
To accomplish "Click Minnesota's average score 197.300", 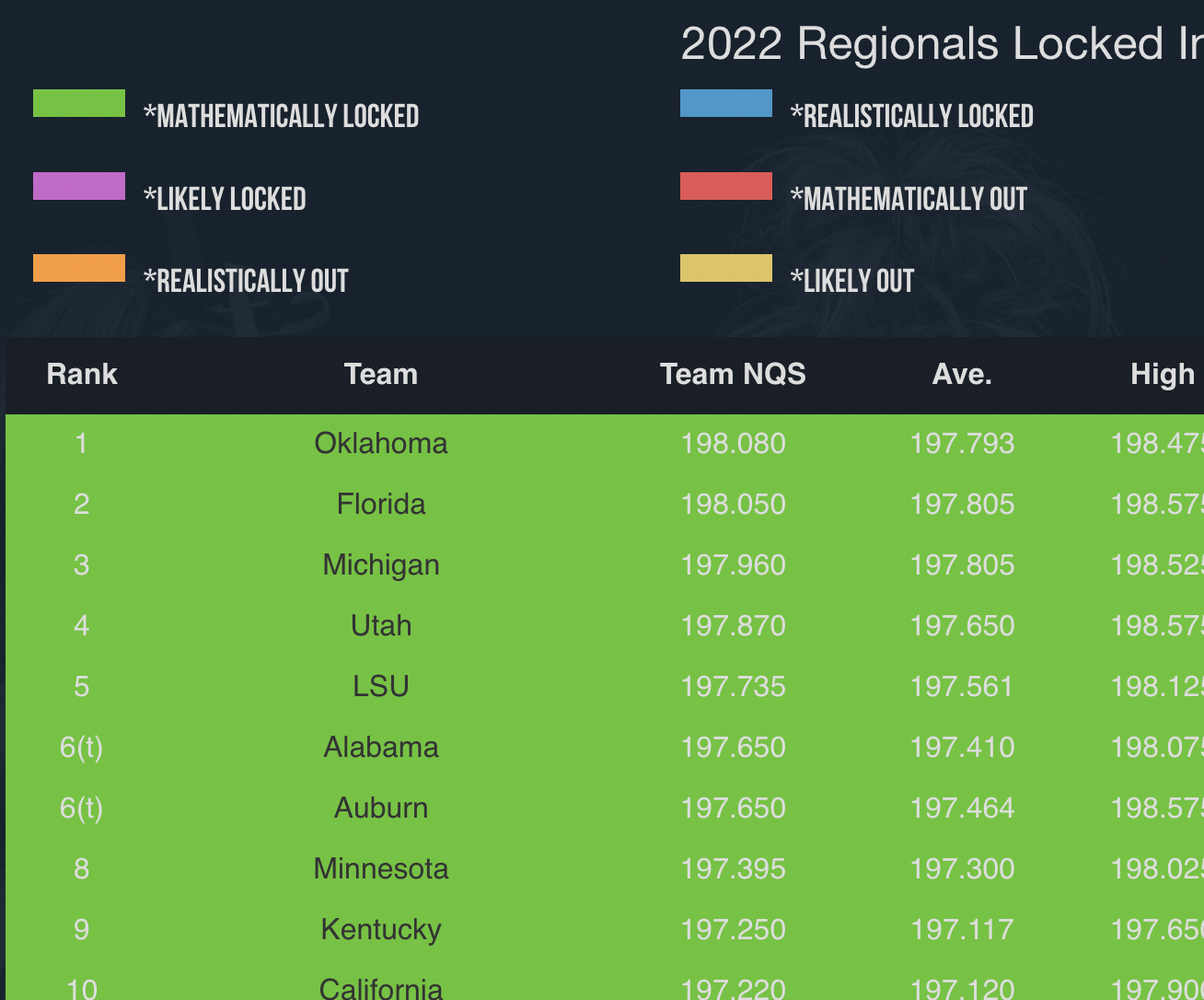I will coord(962,868).
